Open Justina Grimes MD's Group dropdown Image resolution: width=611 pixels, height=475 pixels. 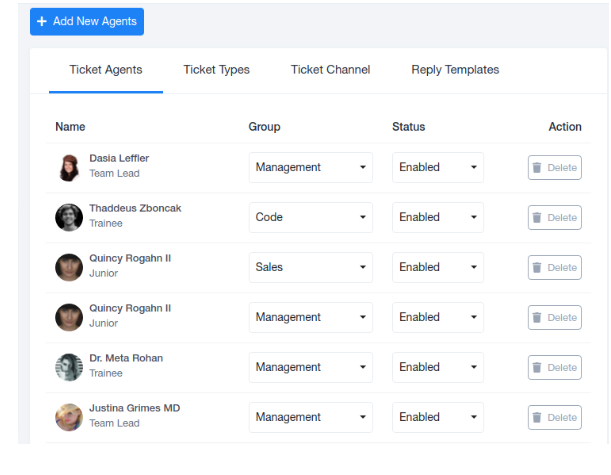coord(311,417)
